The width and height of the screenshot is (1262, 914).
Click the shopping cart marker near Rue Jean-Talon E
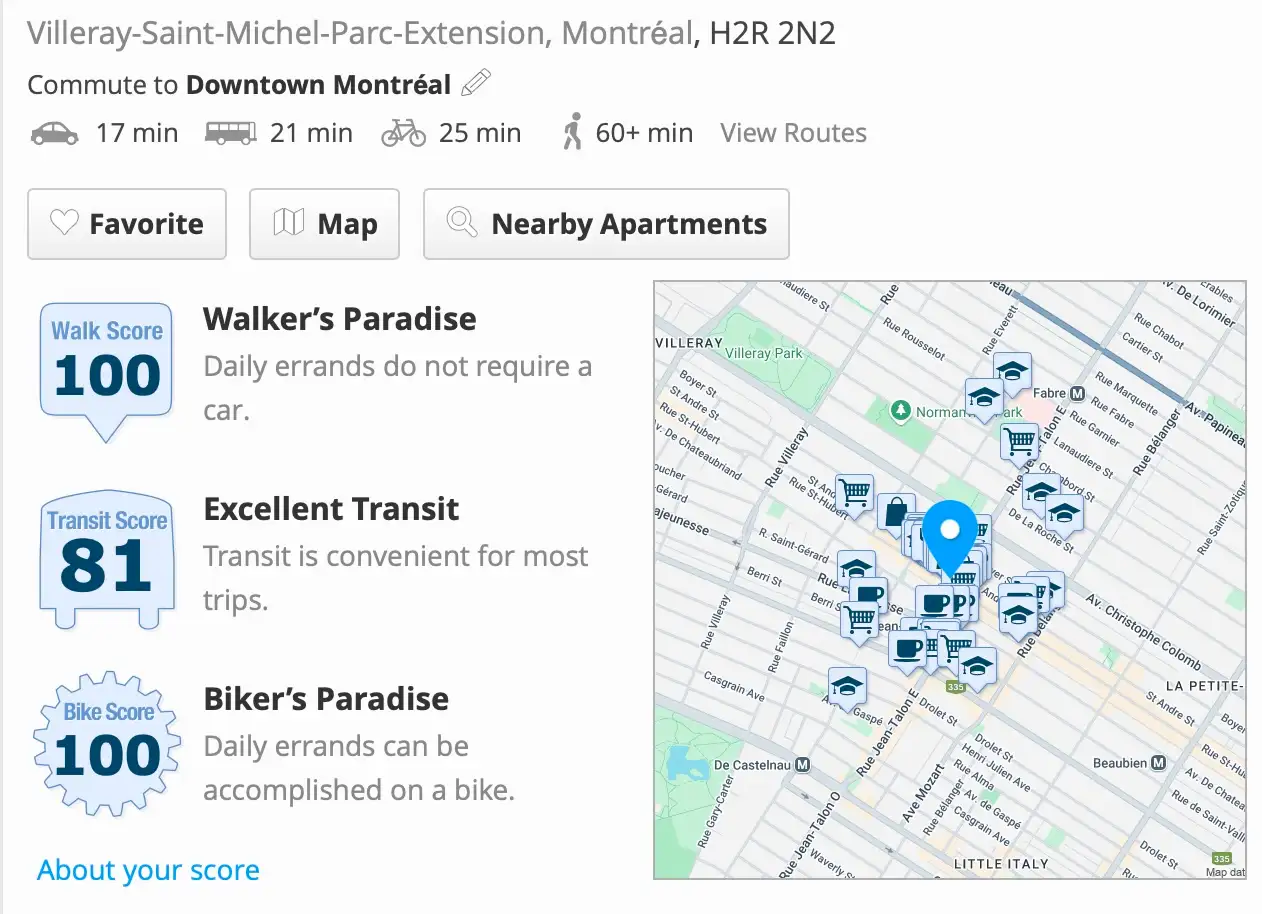pyautogui.click(x=1019, y=442)
